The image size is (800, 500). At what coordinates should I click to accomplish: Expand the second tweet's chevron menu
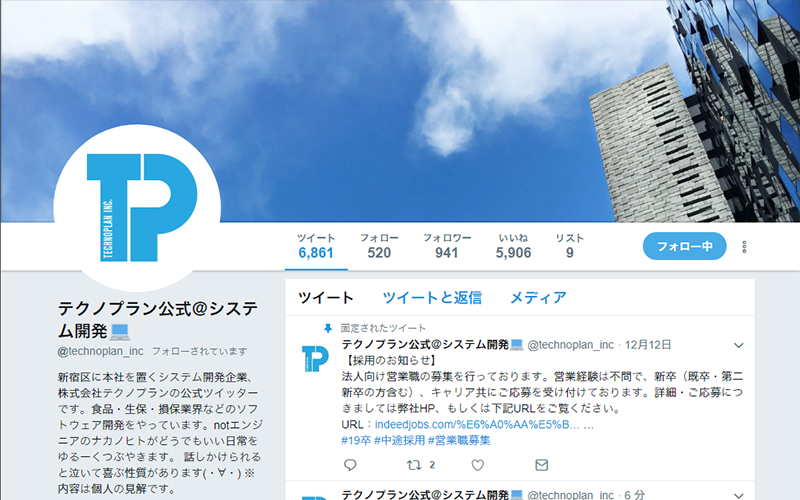[738, 495]
